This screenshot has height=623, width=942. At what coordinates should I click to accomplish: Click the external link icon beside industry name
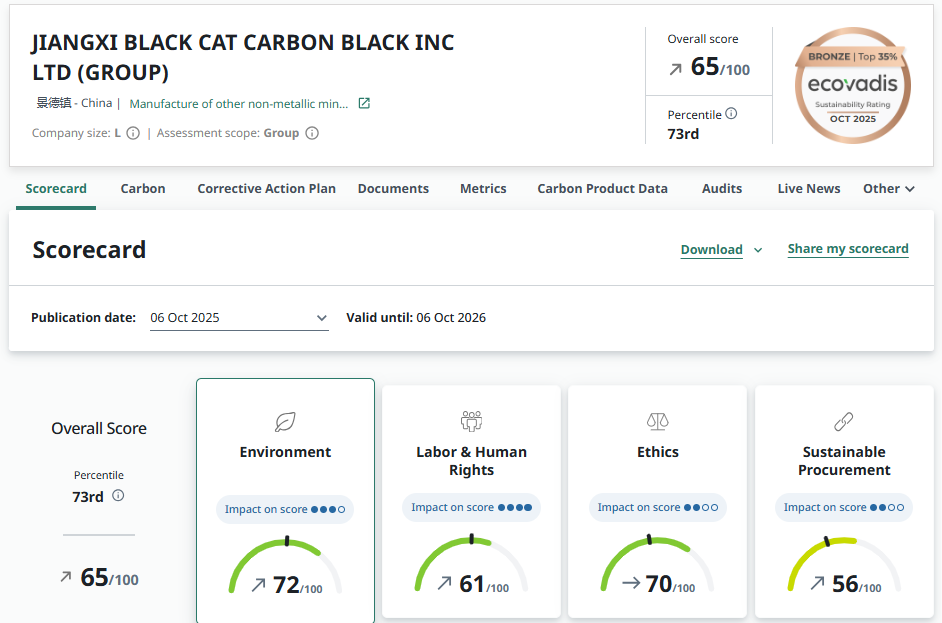point(364,103)
